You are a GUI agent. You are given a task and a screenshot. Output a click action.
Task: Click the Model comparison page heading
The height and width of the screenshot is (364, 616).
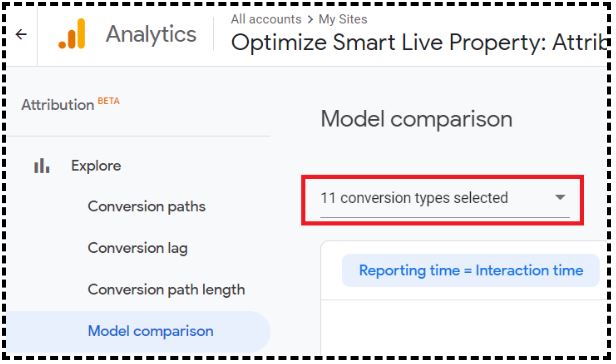pyautogui.click(x=416, y=119)
